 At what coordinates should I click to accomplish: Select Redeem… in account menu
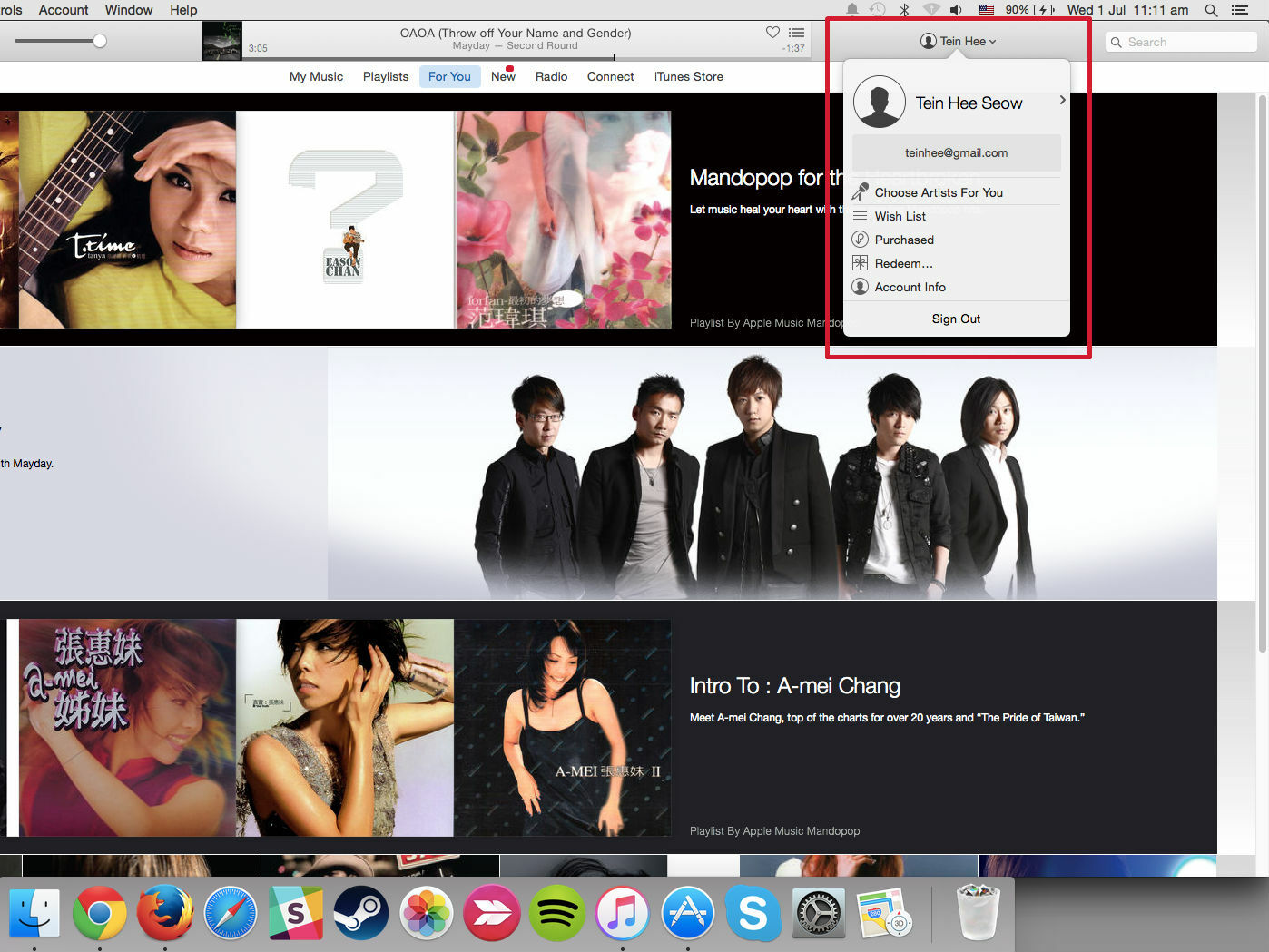[x=903, y=263]
